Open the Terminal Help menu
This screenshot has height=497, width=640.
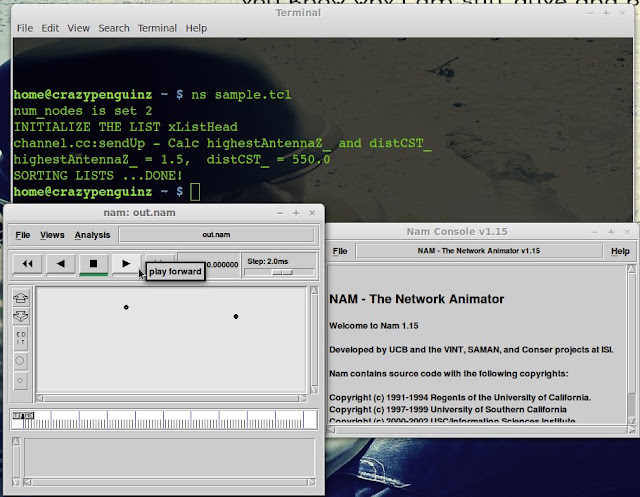tap(196, 28)
